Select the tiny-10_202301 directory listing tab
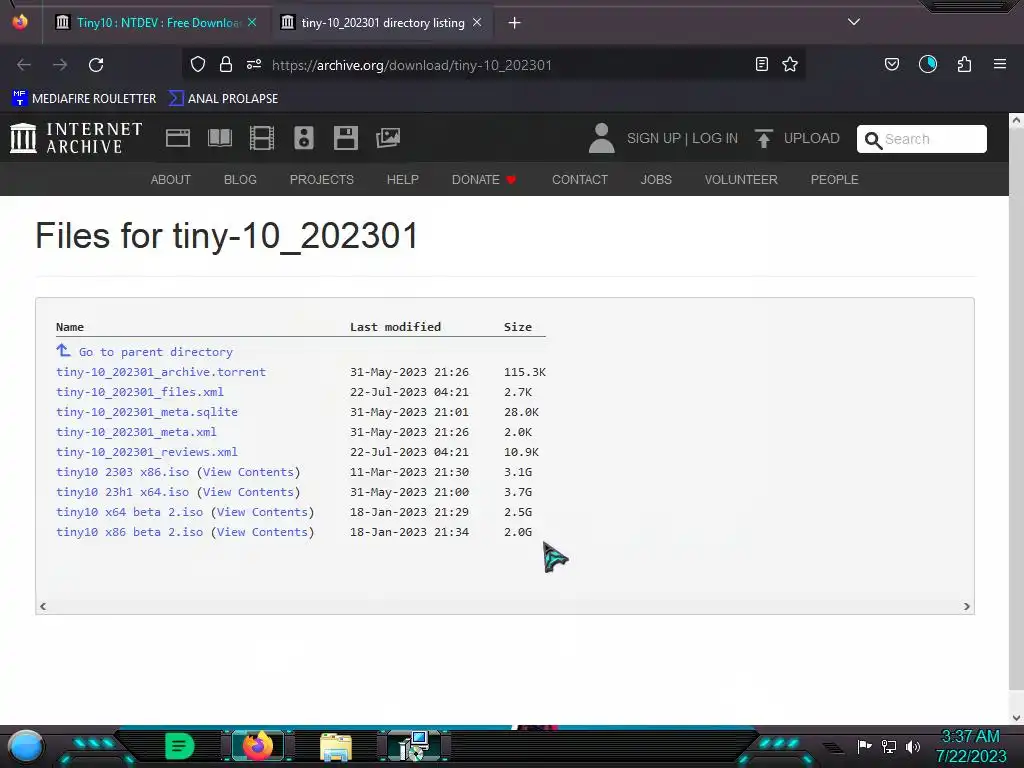Screen dimensions: 1024x768 [x=383, y=23]
